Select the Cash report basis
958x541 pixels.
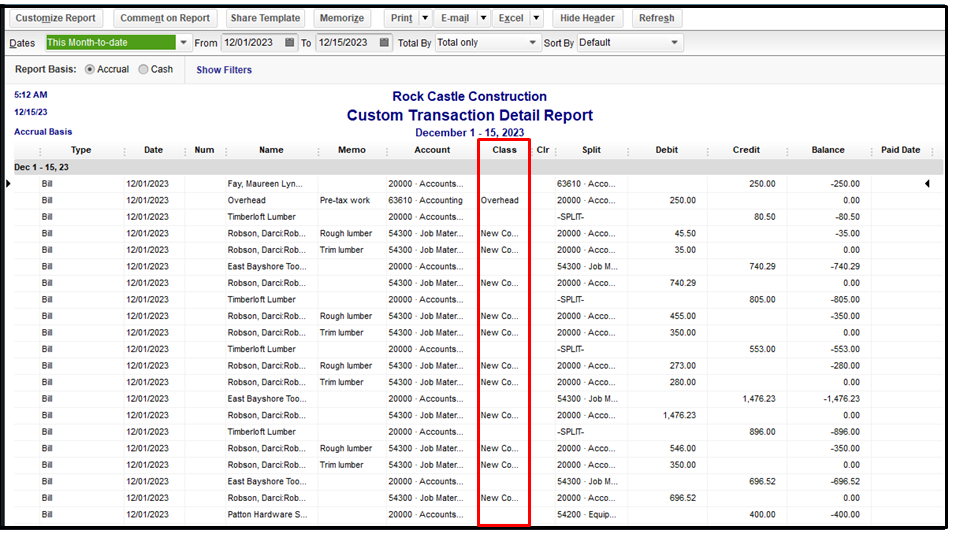click(143, 70)
